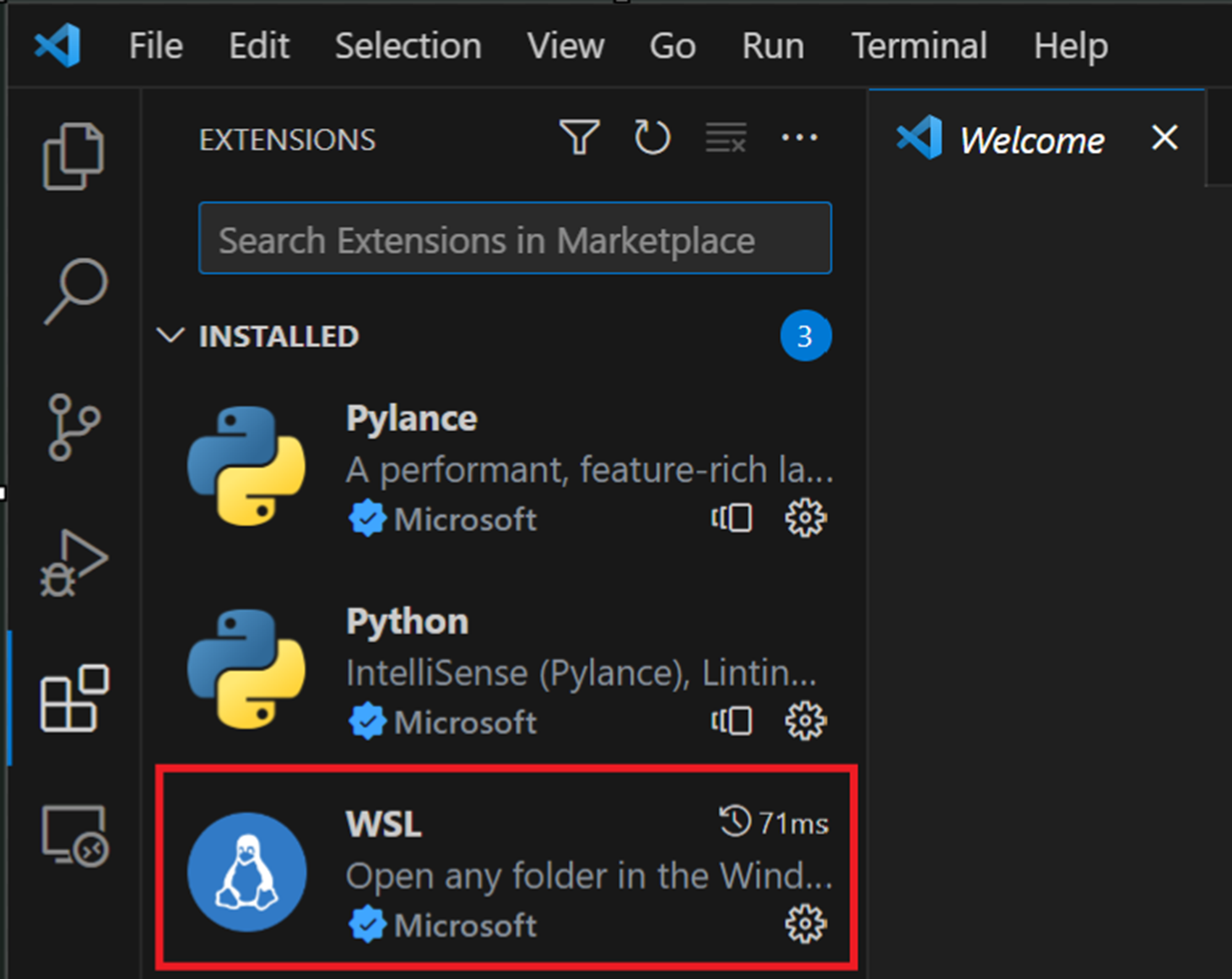Open Pylance manage gear menu

coord(806,517)
